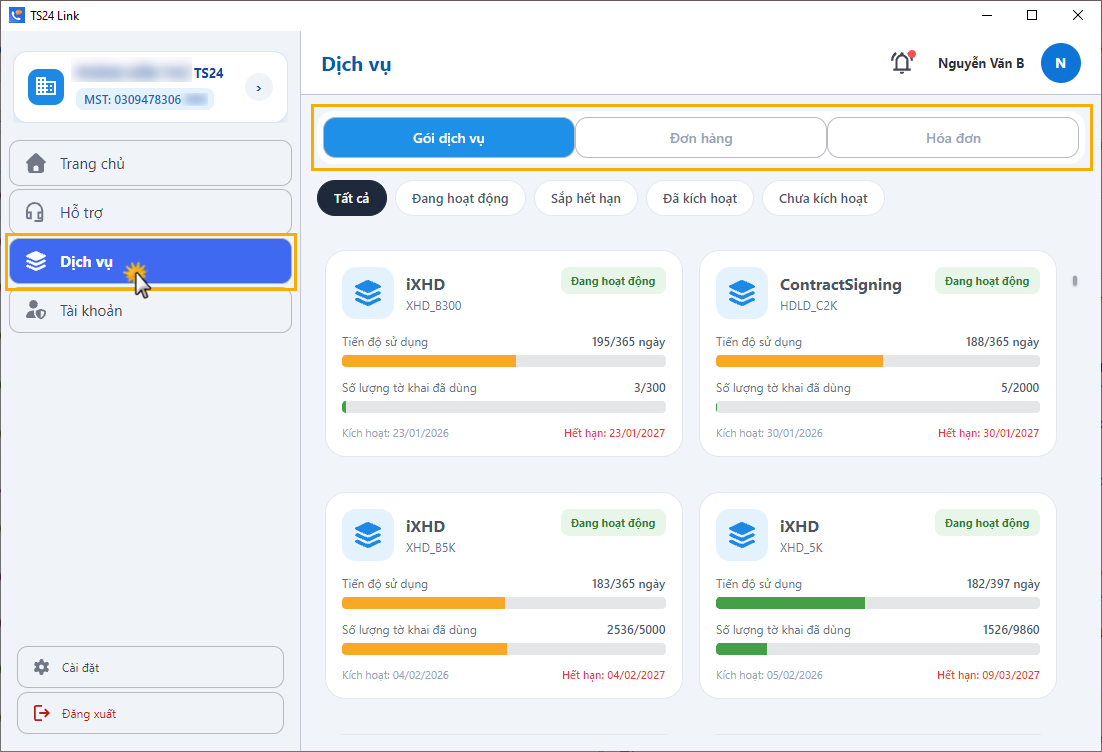Screen dimensions: 1102x752
Task: Switch to Đơn hàng tab
Action: (x=701, y=138)
